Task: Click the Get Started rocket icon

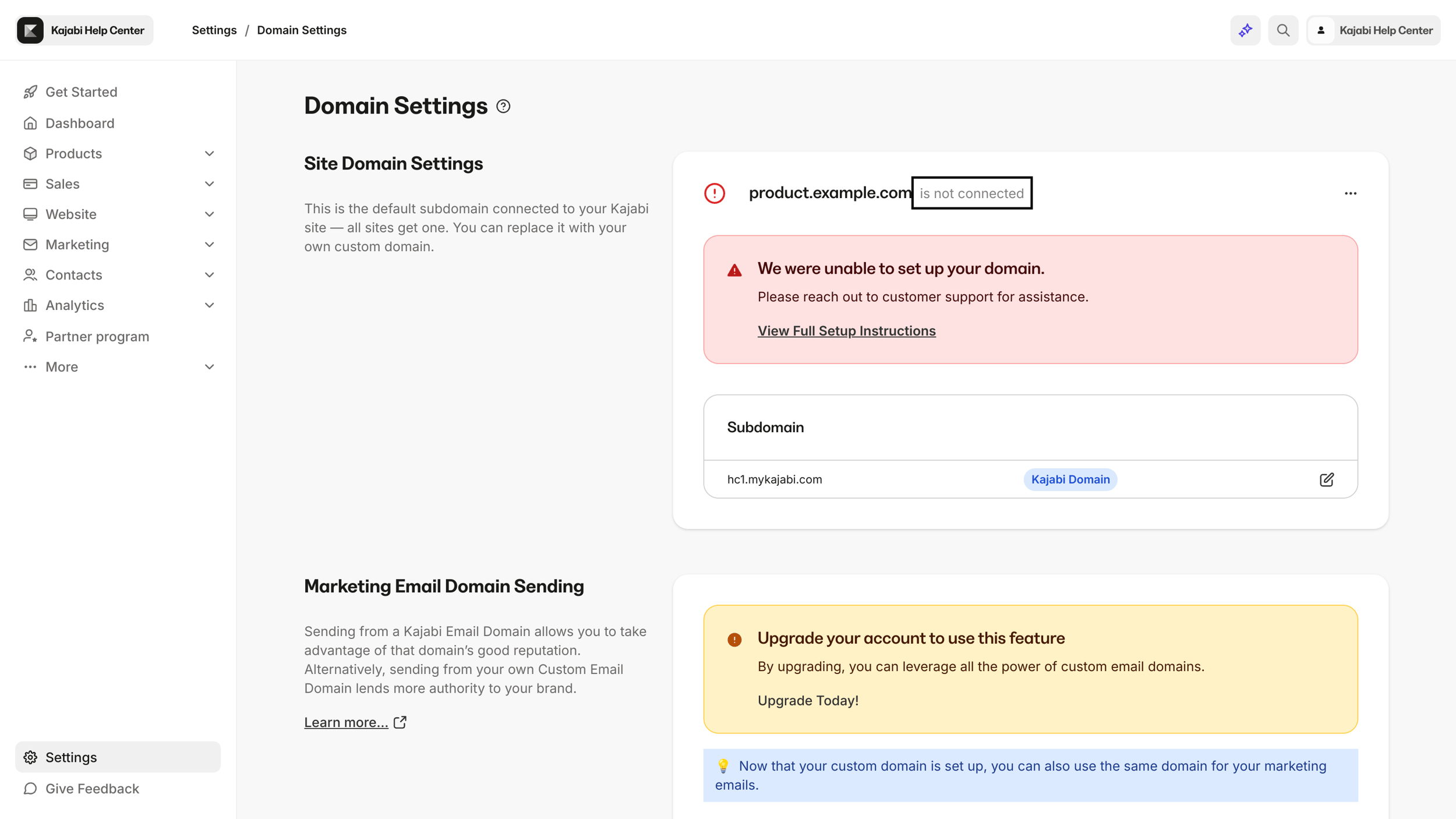Action: (30, 92)
